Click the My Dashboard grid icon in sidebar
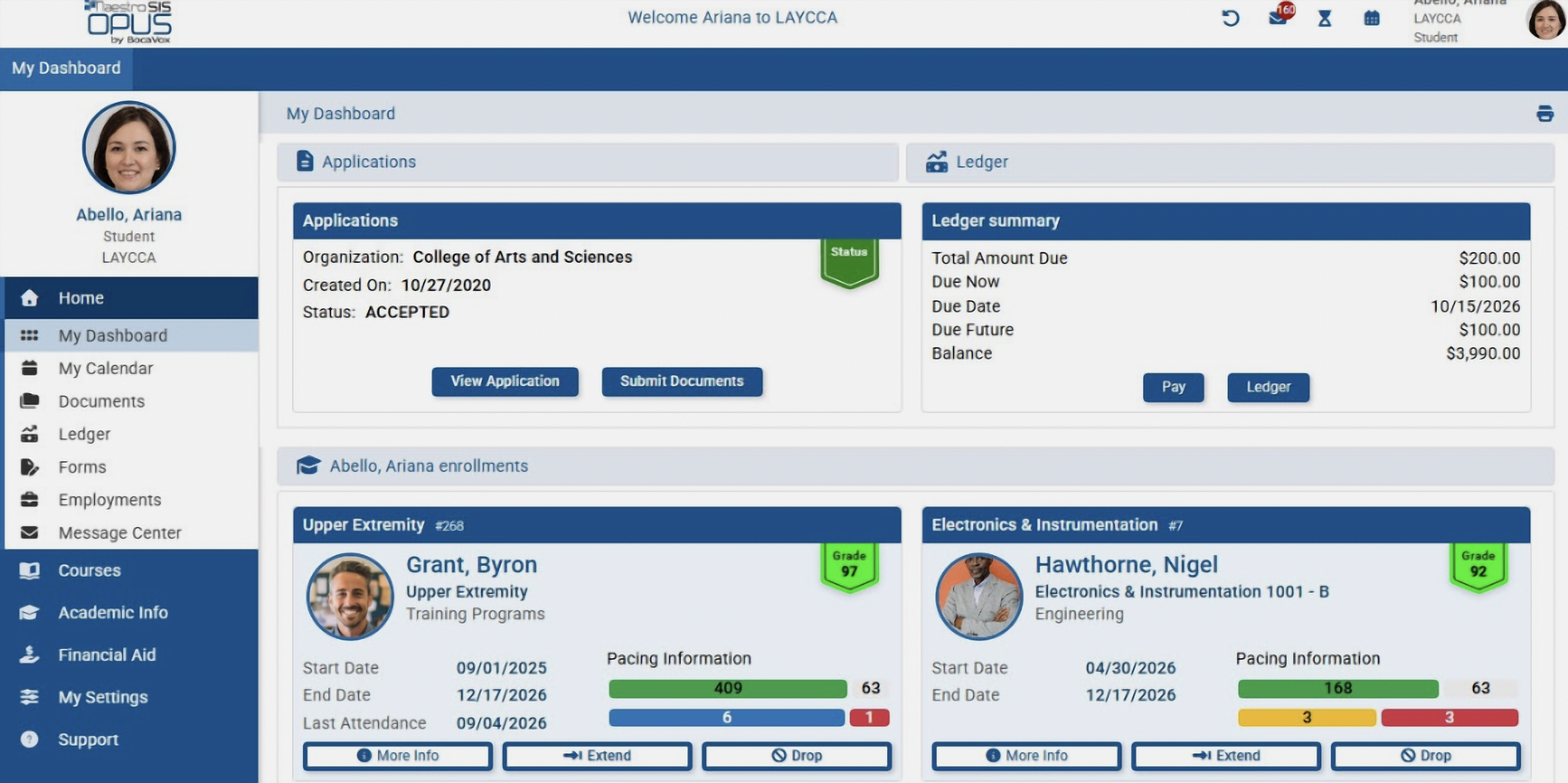The width and height of the screenshot is (1568, 783). click(x=29, y=336)
